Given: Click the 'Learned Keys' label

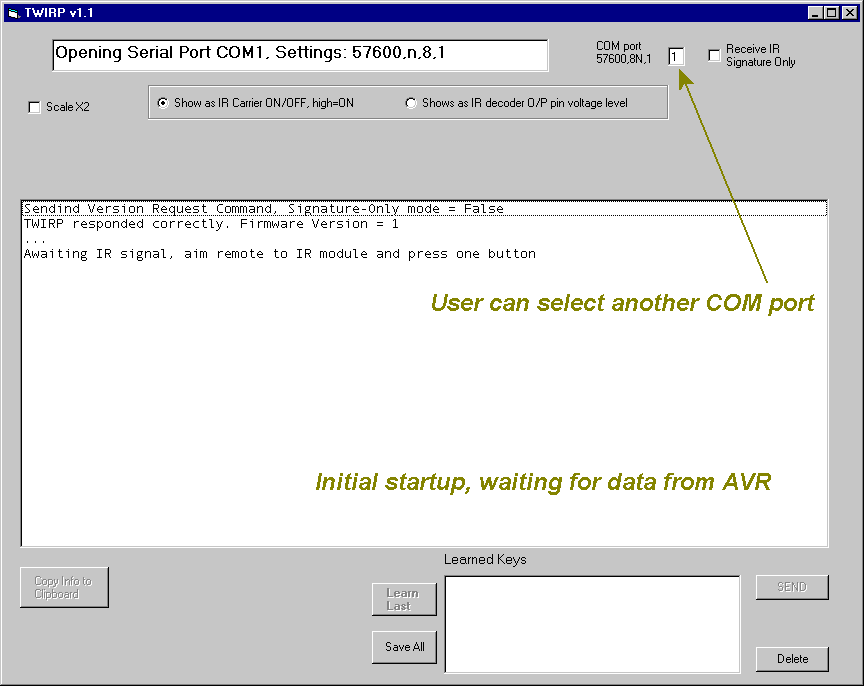Looking at the screenshot, I should point(485,560).
